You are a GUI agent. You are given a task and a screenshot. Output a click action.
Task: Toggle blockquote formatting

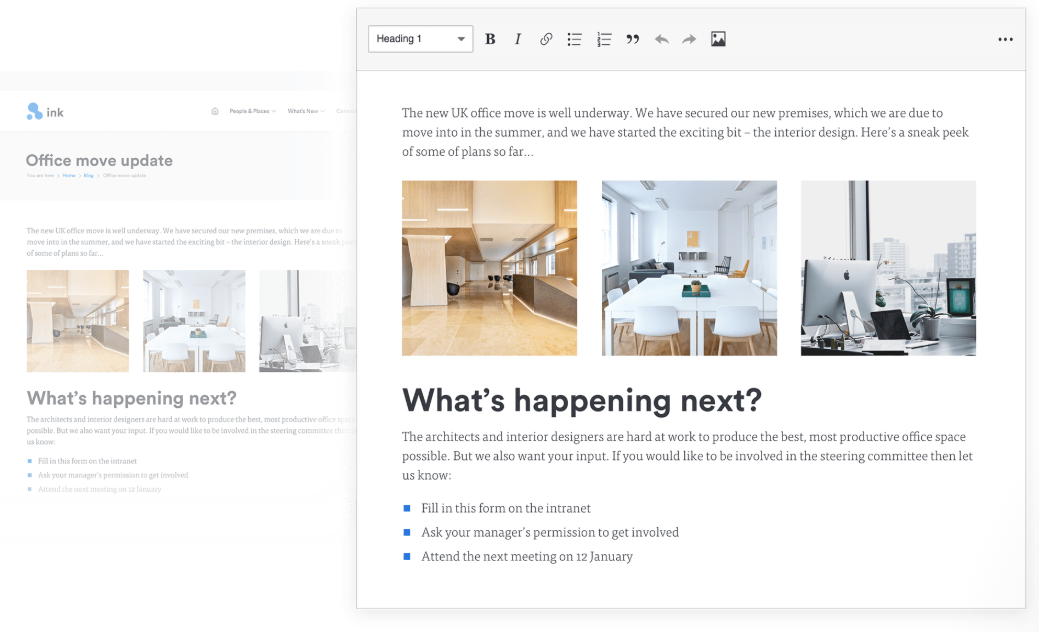point(632,39)
